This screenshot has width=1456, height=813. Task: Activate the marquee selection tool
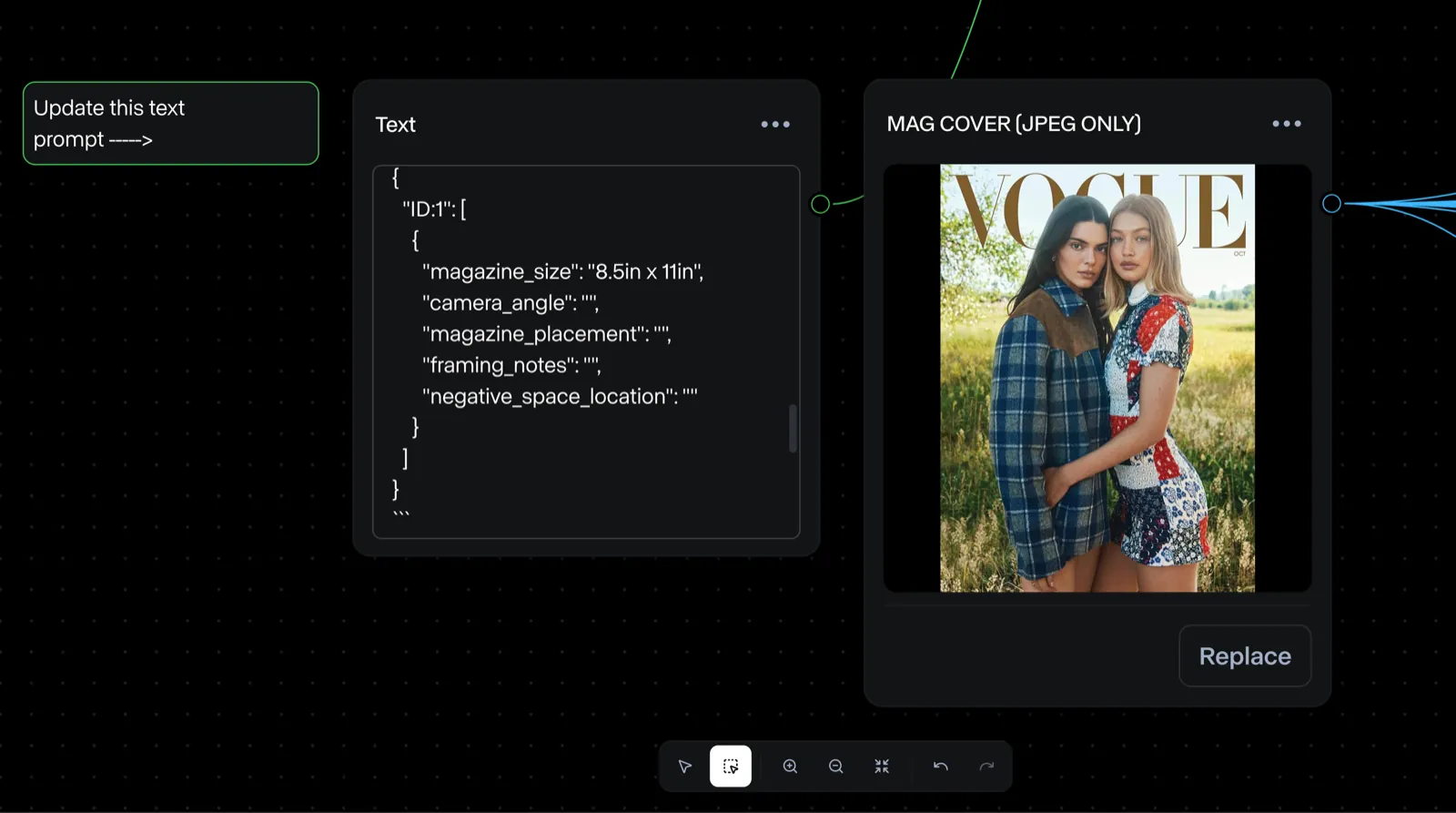point(731,767)
